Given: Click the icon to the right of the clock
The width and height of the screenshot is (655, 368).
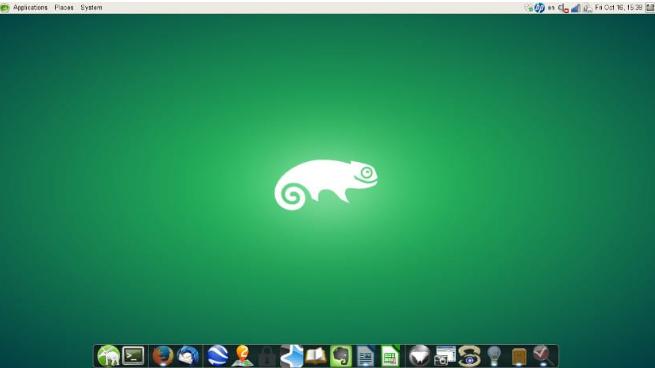Looking at the screenshot, I should point(650,8).
